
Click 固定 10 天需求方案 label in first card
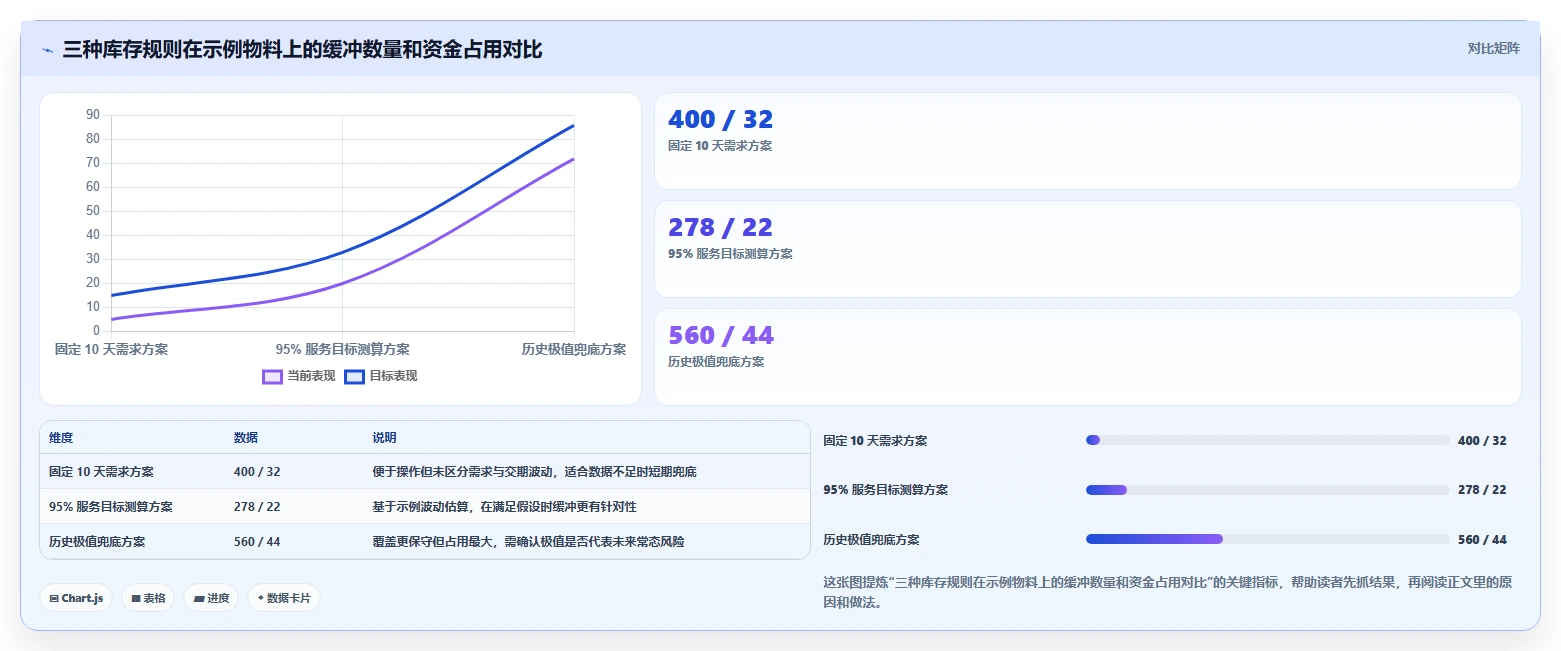[720, 146]
